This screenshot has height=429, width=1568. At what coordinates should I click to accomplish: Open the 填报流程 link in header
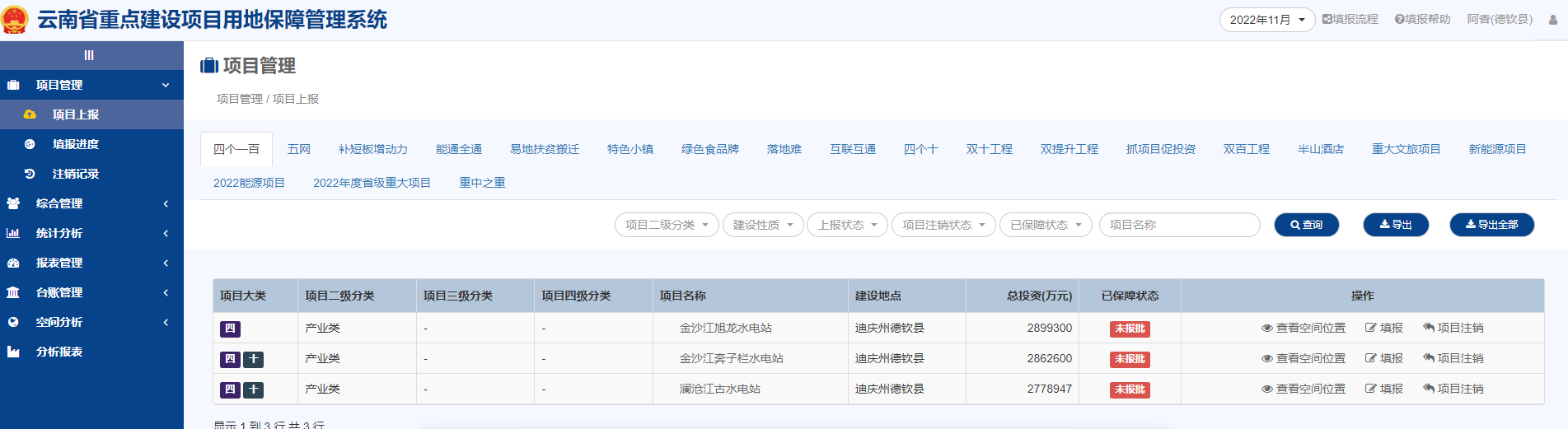pos(1350,19)
